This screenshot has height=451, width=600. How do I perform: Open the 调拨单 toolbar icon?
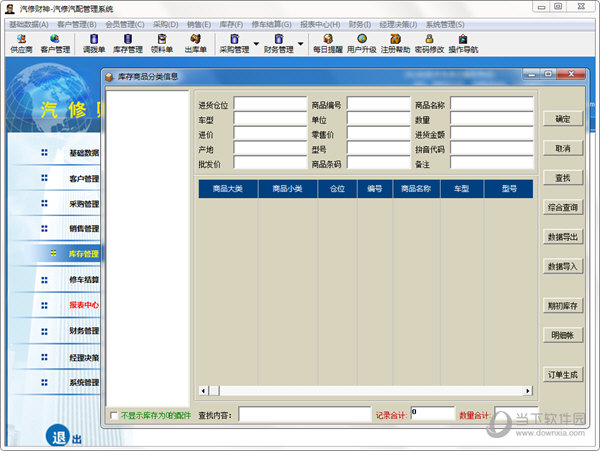tap(94, 44)
